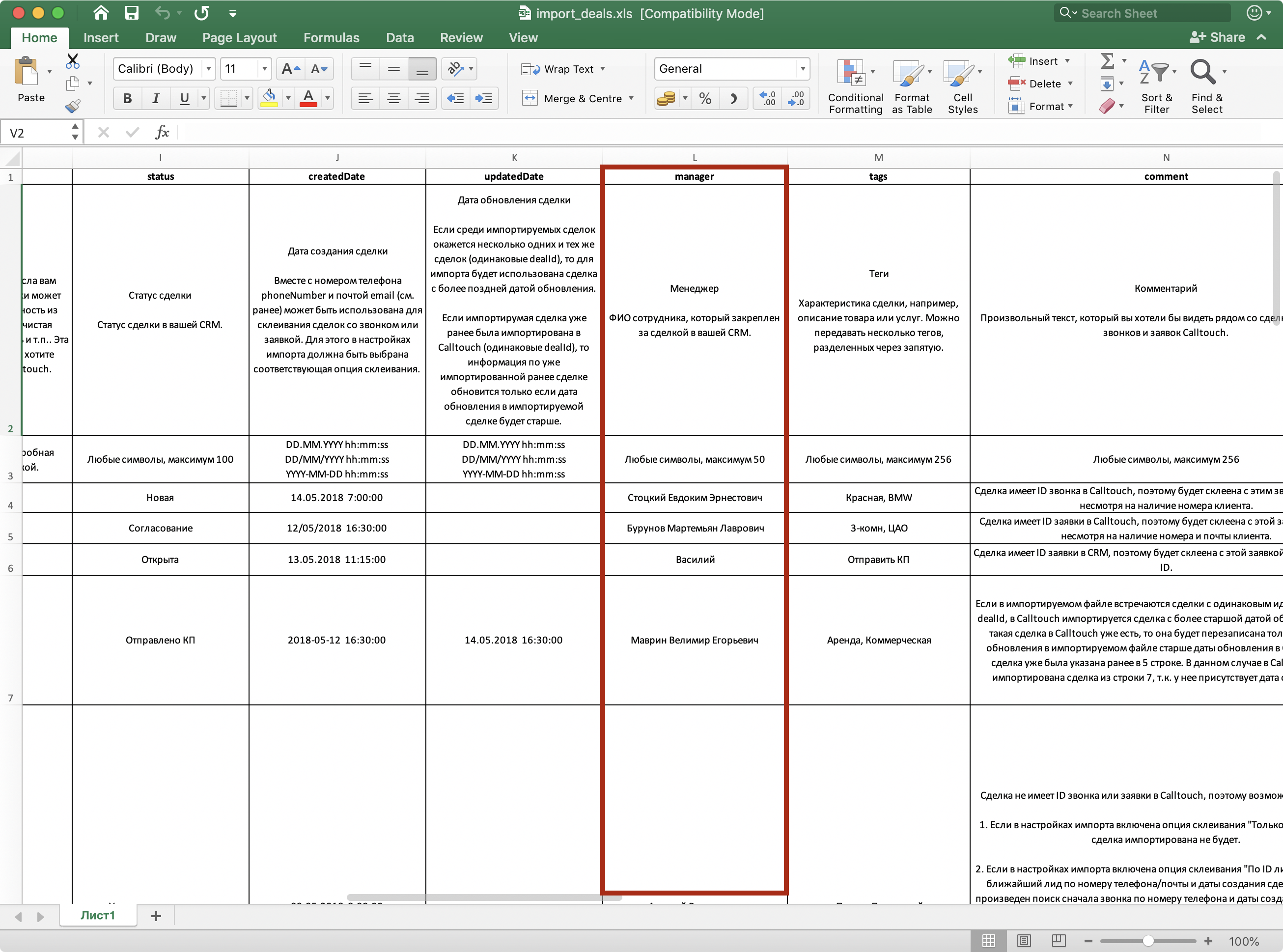
Task: Expand Merge & Centre options
Action: coord(631,99)
